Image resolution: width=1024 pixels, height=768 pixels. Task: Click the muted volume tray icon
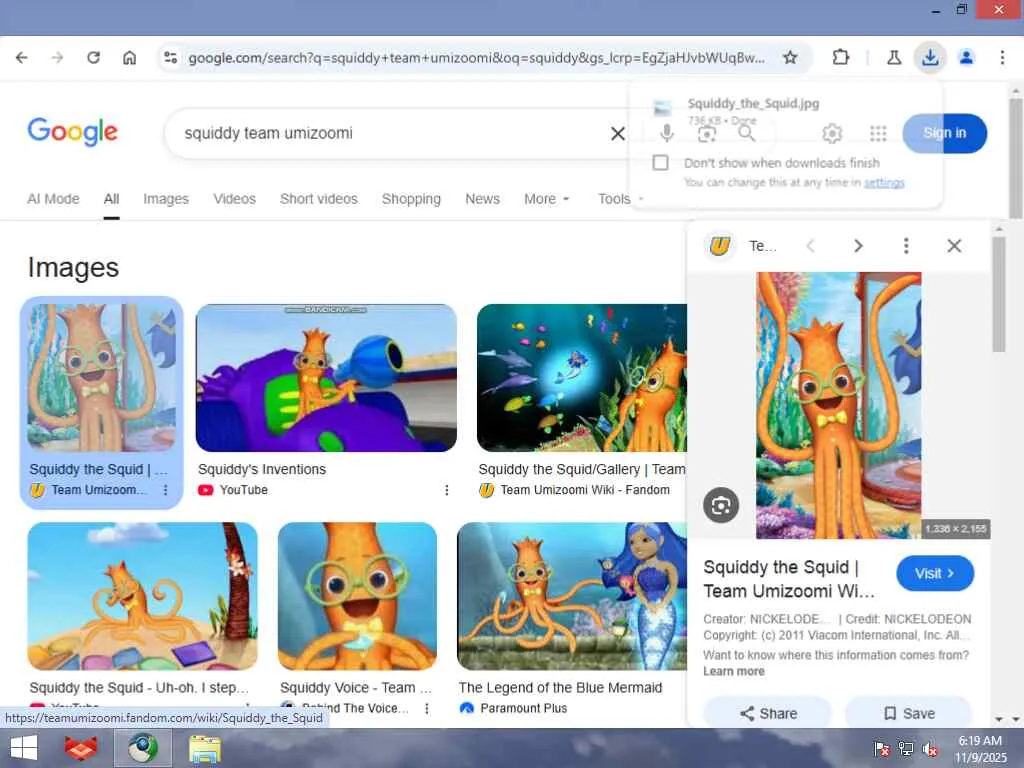[x=930, y=749]
